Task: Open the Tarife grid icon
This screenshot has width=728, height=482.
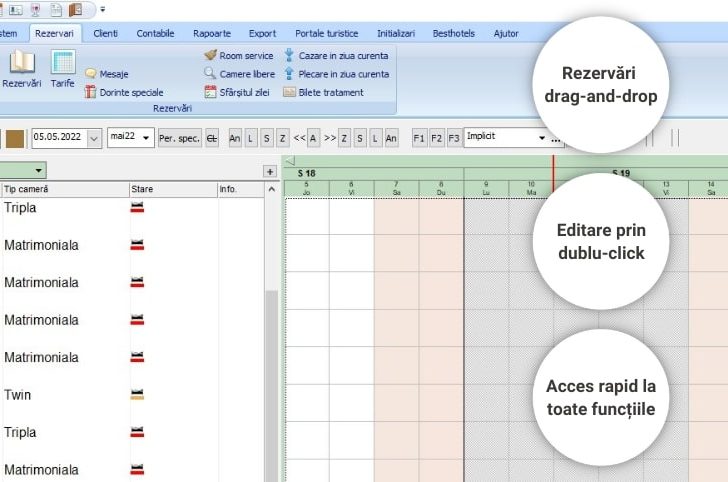Action: (62, 63)
